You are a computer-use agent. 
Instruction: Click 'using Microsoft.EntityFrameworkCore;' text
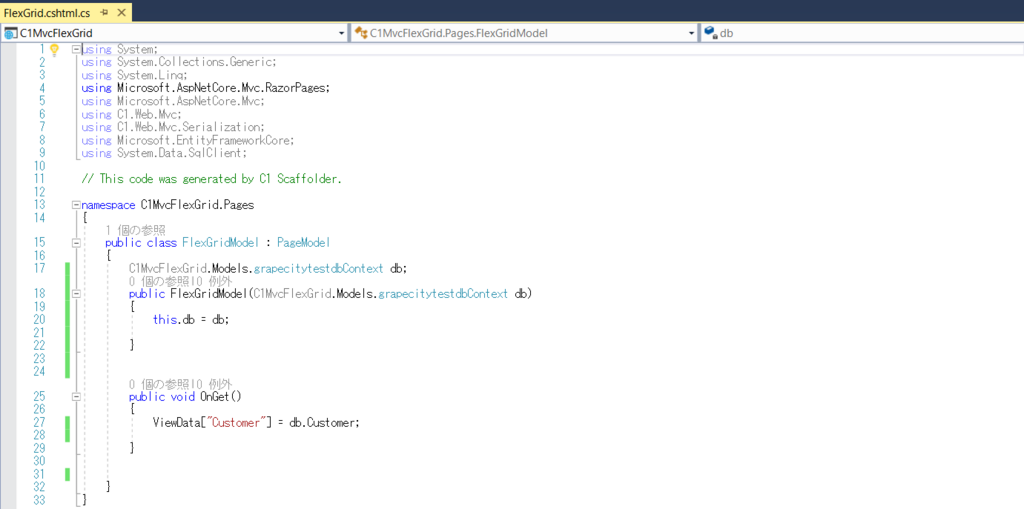189,140
